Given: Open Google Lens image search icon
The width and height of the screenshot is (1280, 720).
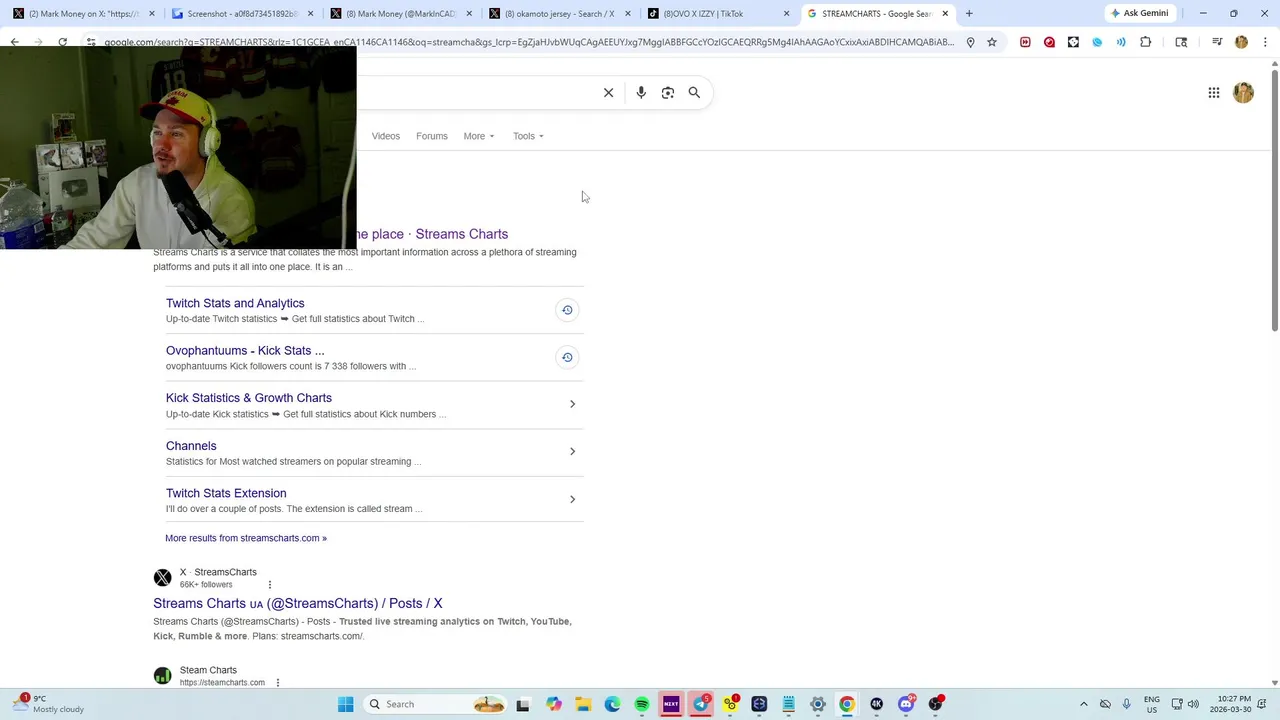Looking at the screenshot, I should click(668, 93).
